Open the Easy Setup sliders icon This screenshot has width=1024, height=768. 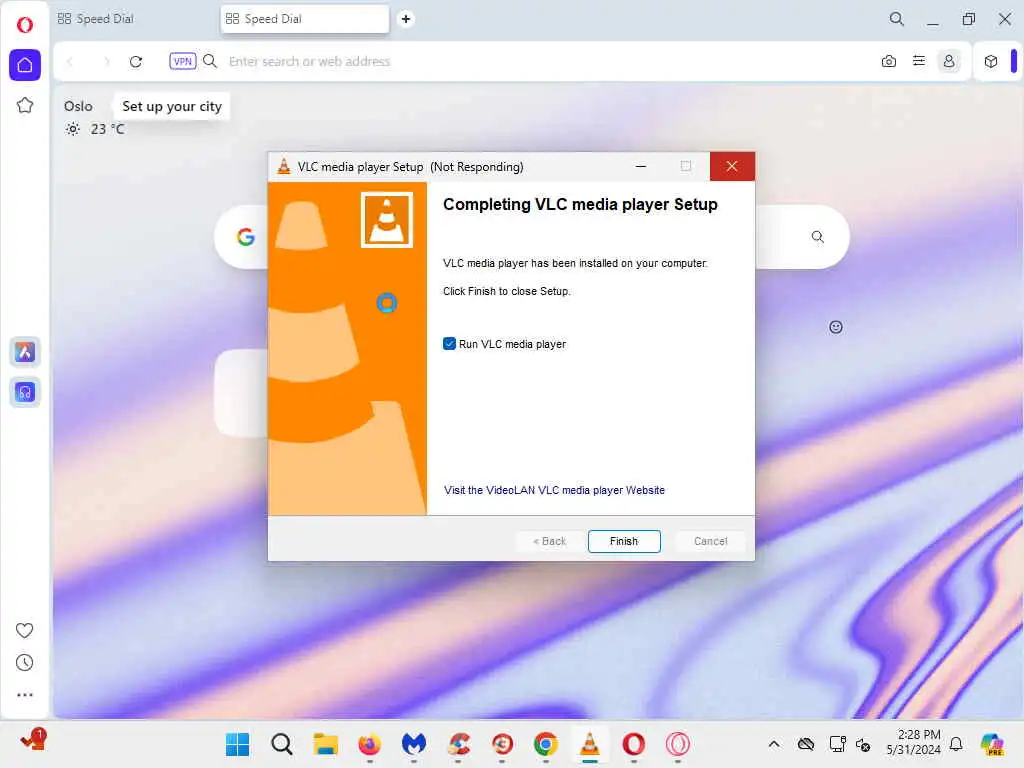pos(919,61)
